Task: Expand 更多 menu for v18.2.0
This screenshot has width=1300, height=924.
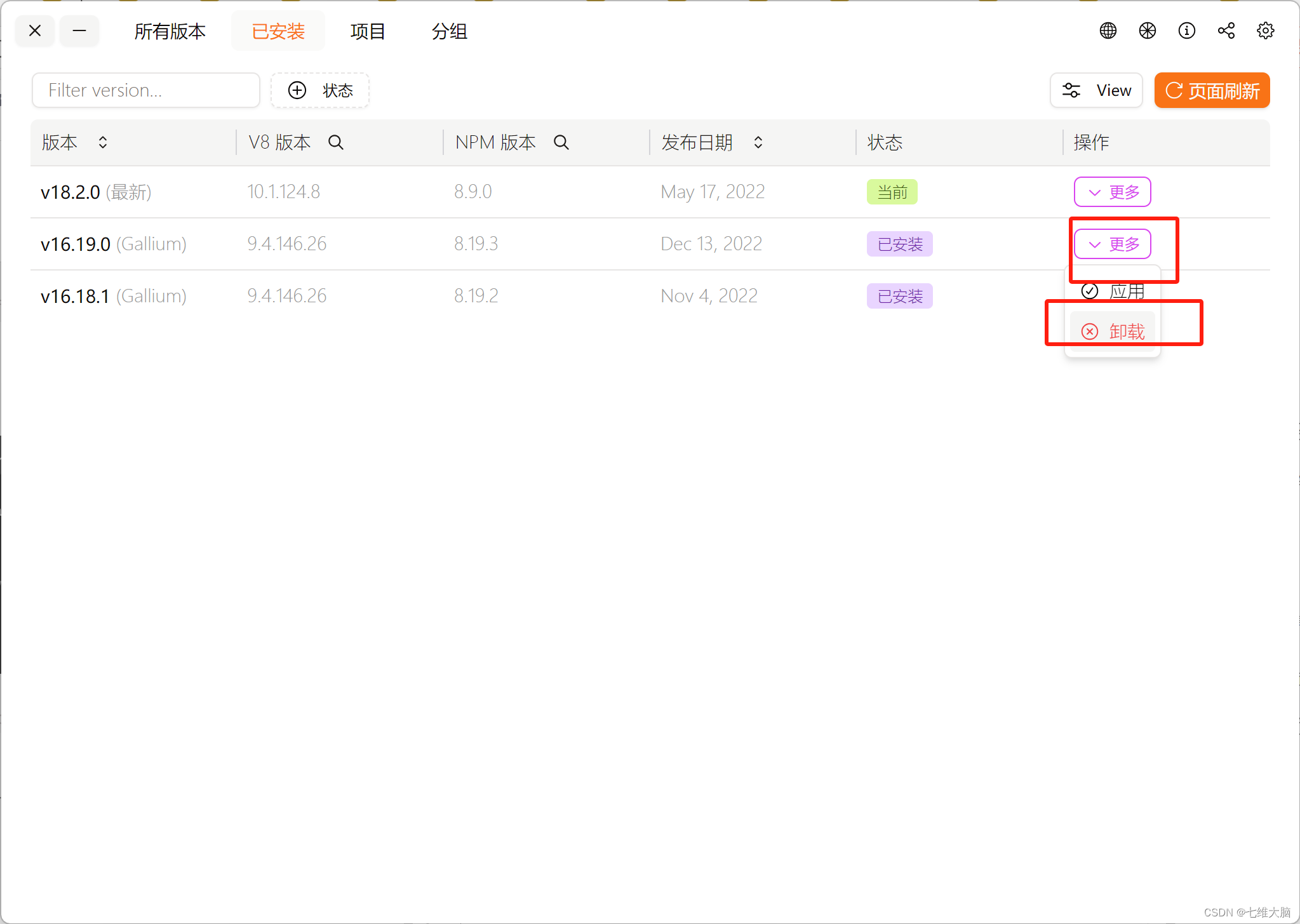Action: [x=1112, y=192]
